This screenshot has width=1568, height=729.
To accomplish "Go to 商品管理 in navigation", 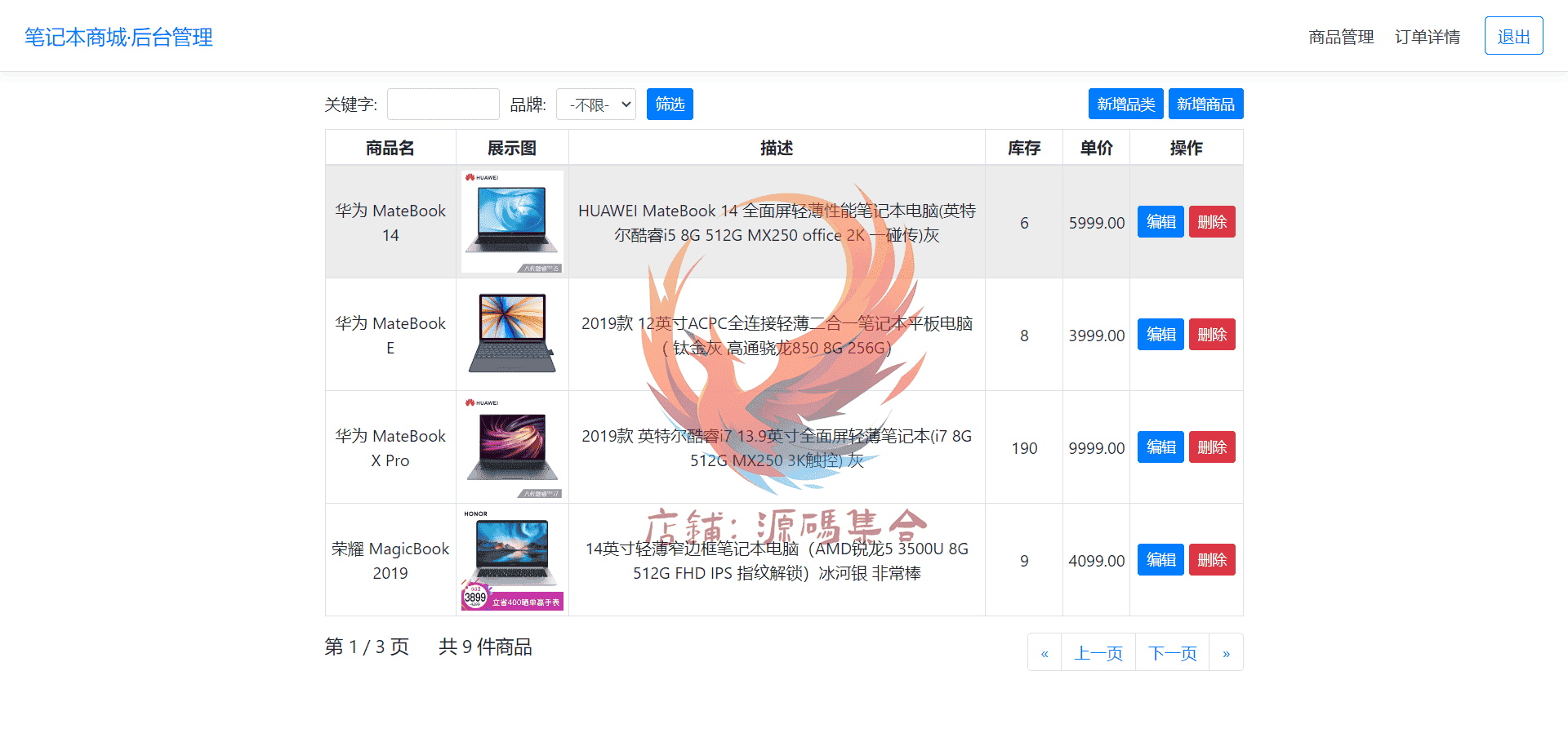I will coord(1341,37).
